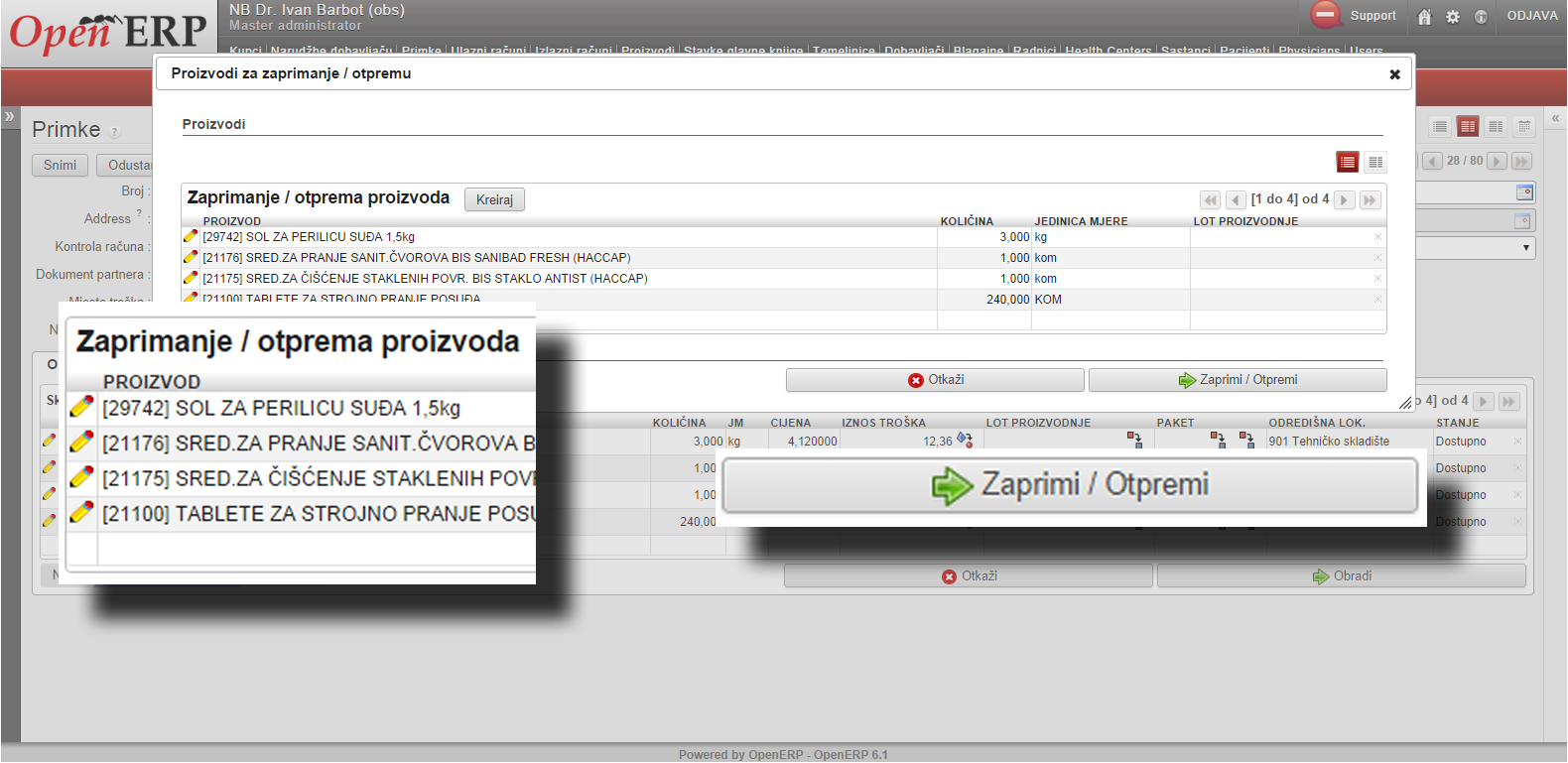
Task: Go to next page in dialog pager
Action: tap(1345, 199)
